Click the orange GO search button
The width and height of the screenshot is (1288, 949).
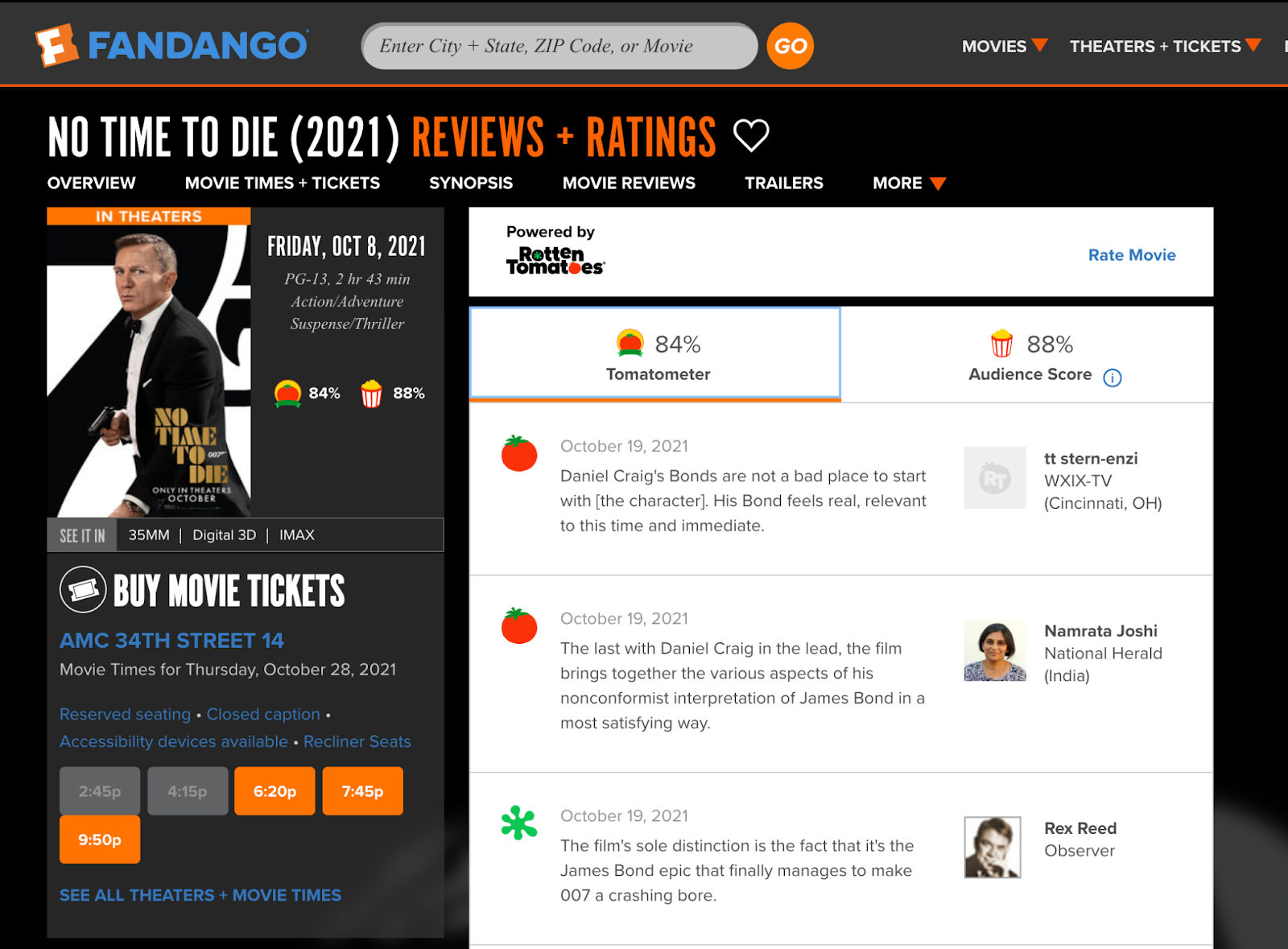tap(790, 46)
